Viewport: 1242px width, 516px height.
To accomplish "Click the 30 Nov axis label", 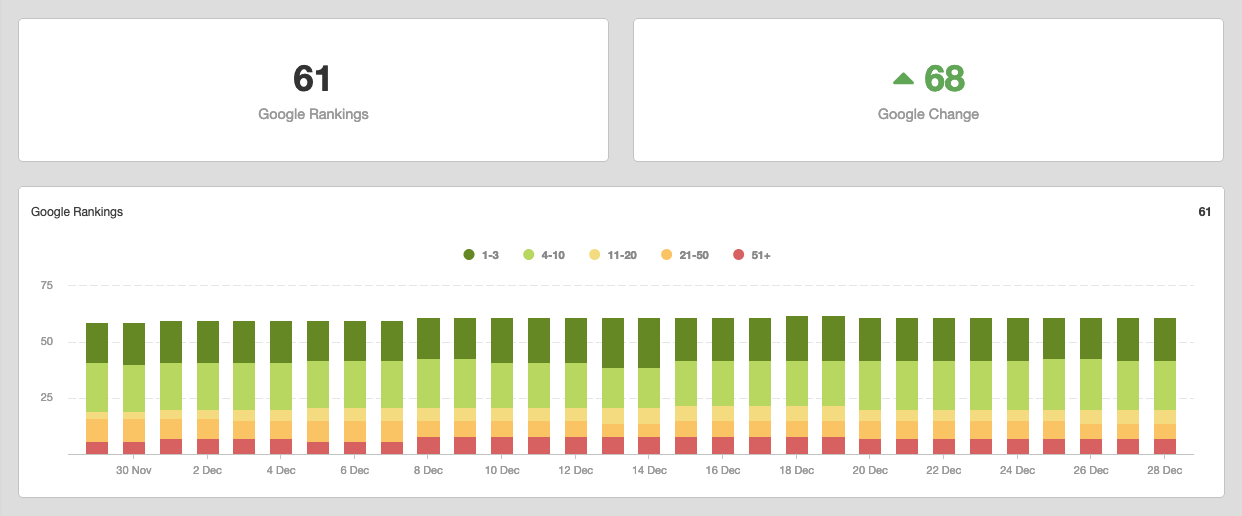I will (134, 470).
